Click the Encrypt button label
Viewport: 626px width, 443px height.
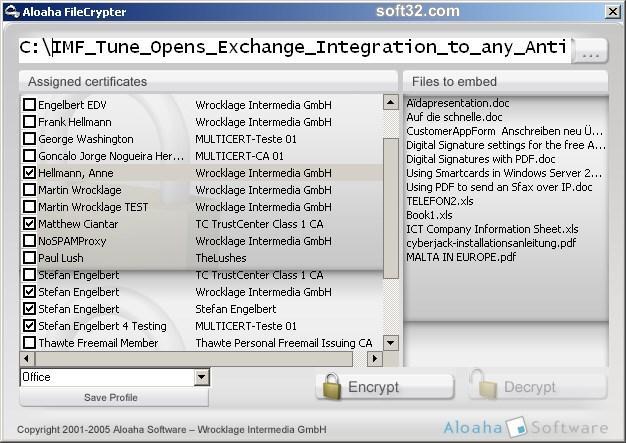coord(373,387)
